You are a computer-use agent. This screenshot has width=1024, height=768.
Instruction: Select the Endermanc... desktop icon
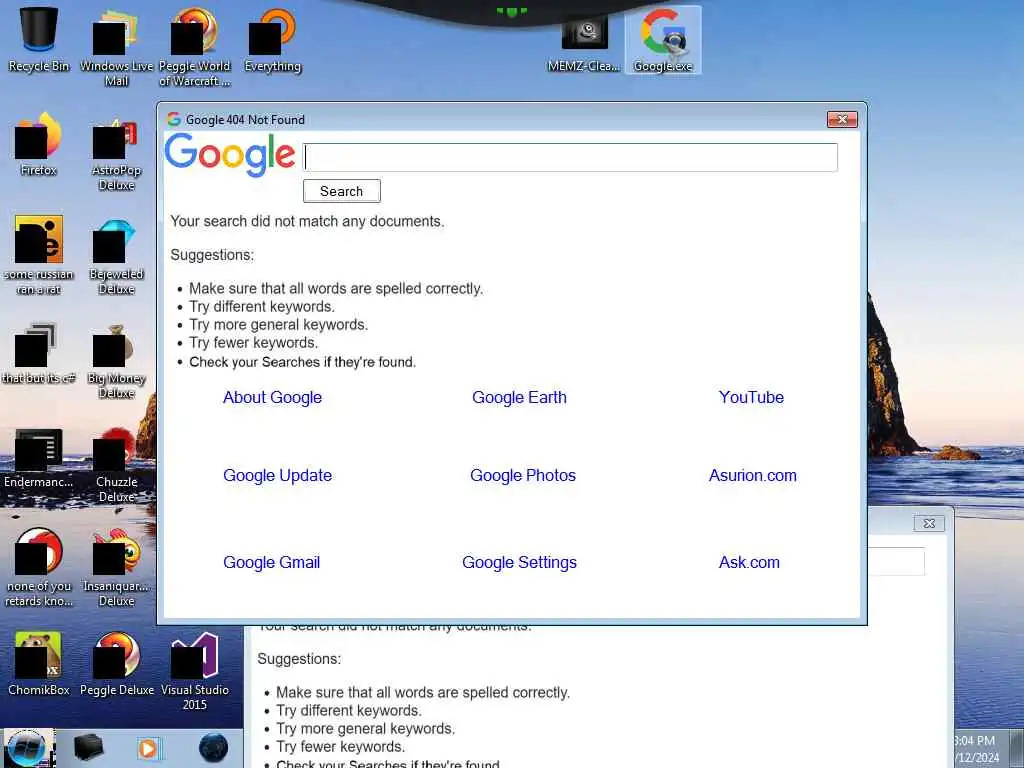click(39, 458)
